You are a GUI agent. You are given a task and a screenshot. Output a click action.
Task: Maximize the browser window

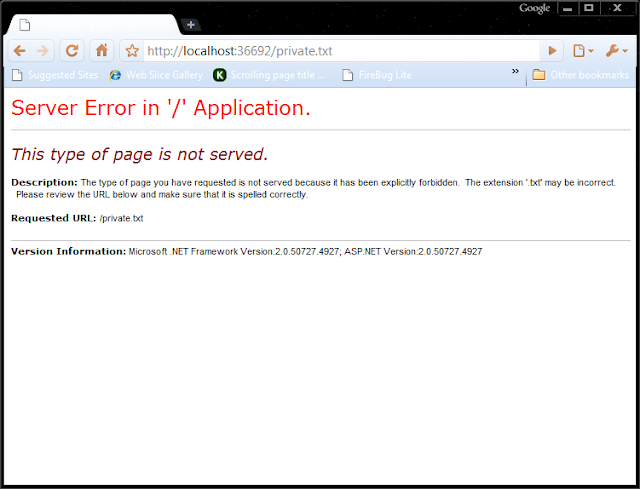[589, 8]
